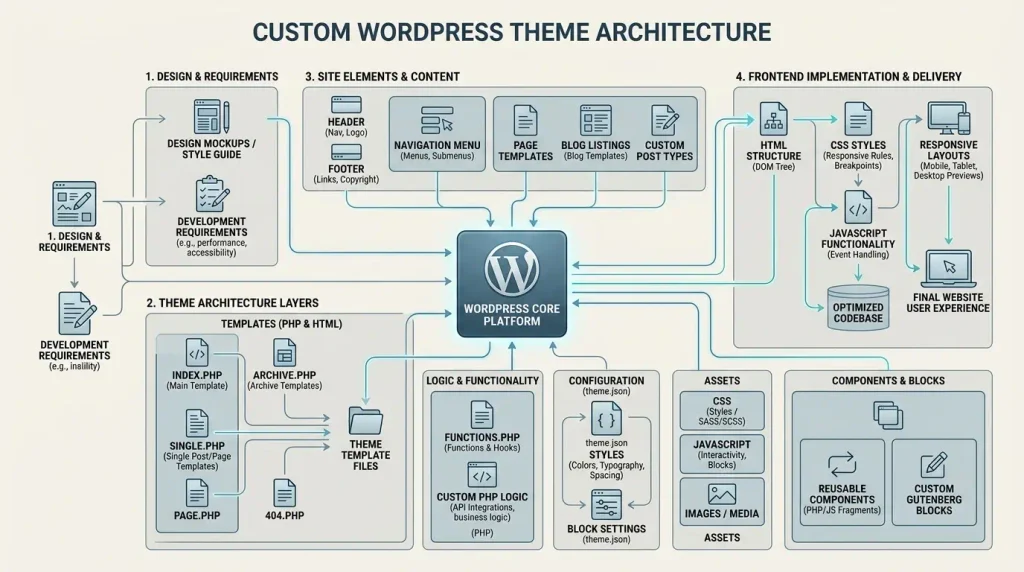Click the document-pencil icon above '(e.g., inalility)' label
Screen dimensions: 1024x572
(76, 313)
